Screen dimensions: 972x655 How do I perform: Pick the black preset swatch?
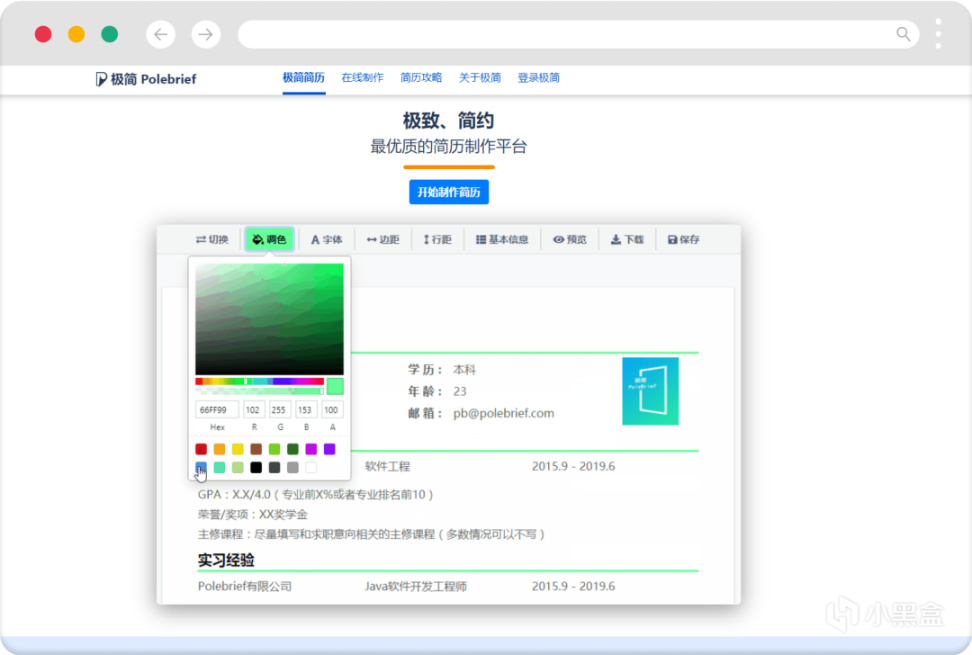(256, 467)
